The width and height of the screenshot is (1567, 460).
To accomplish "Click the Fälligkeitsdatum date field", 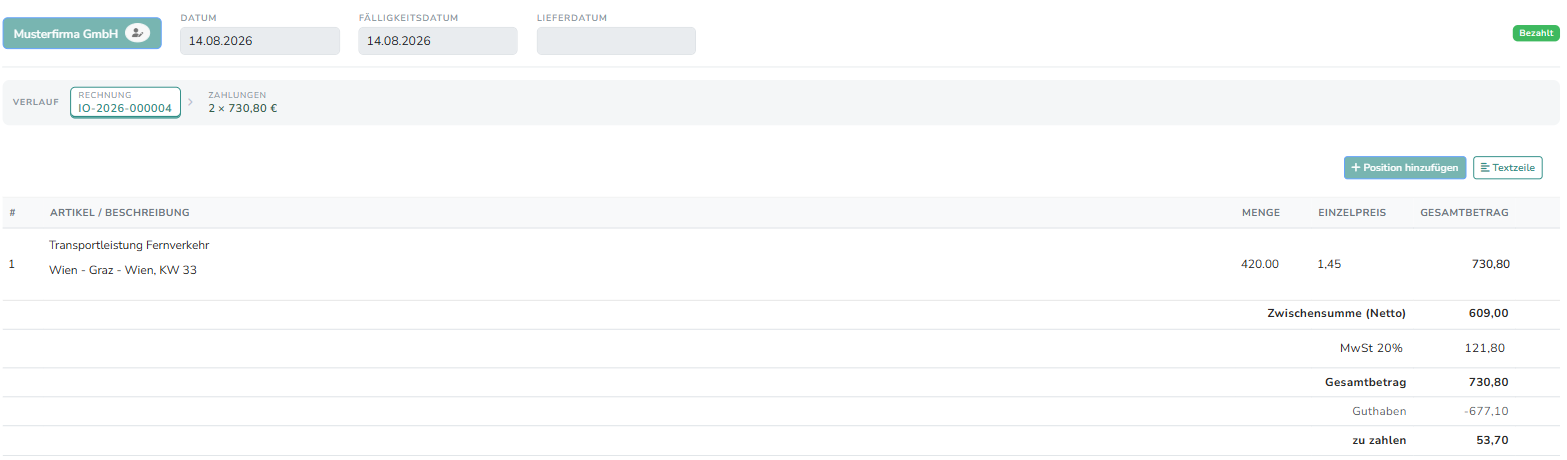I will pyautogui.click(x=438, y=41).
